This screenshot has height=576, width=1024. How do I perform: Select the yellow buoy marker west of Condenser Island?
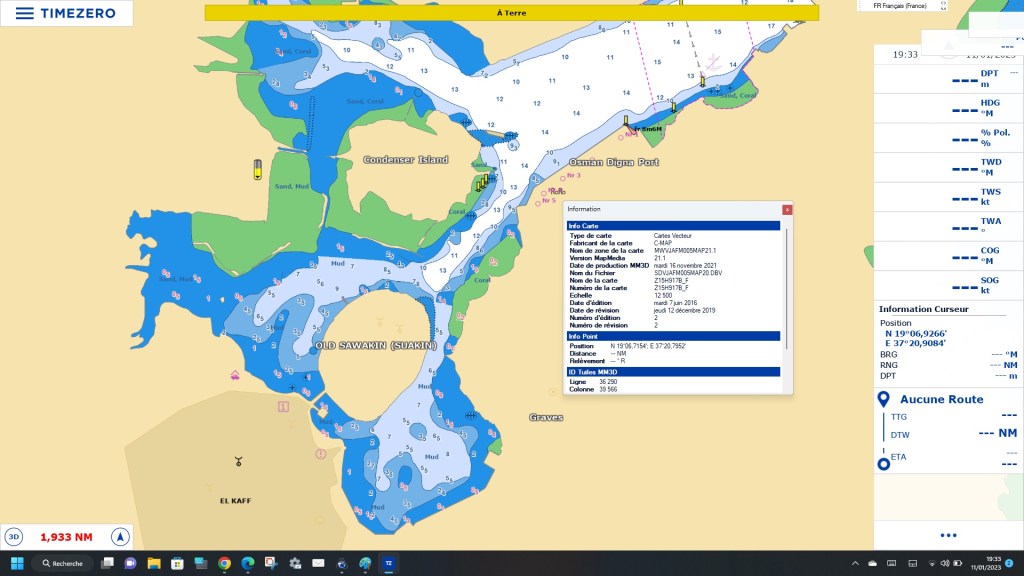click(257, 169)
